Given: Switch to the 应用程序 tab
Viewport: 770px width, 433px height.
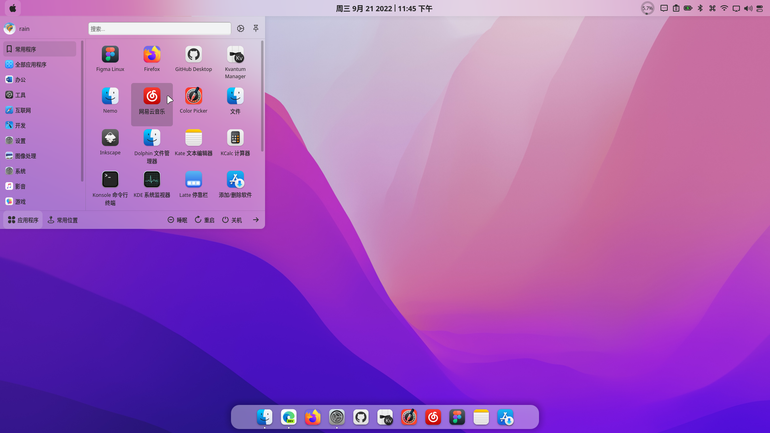Looking at the screenshot, I should (23, 220).
